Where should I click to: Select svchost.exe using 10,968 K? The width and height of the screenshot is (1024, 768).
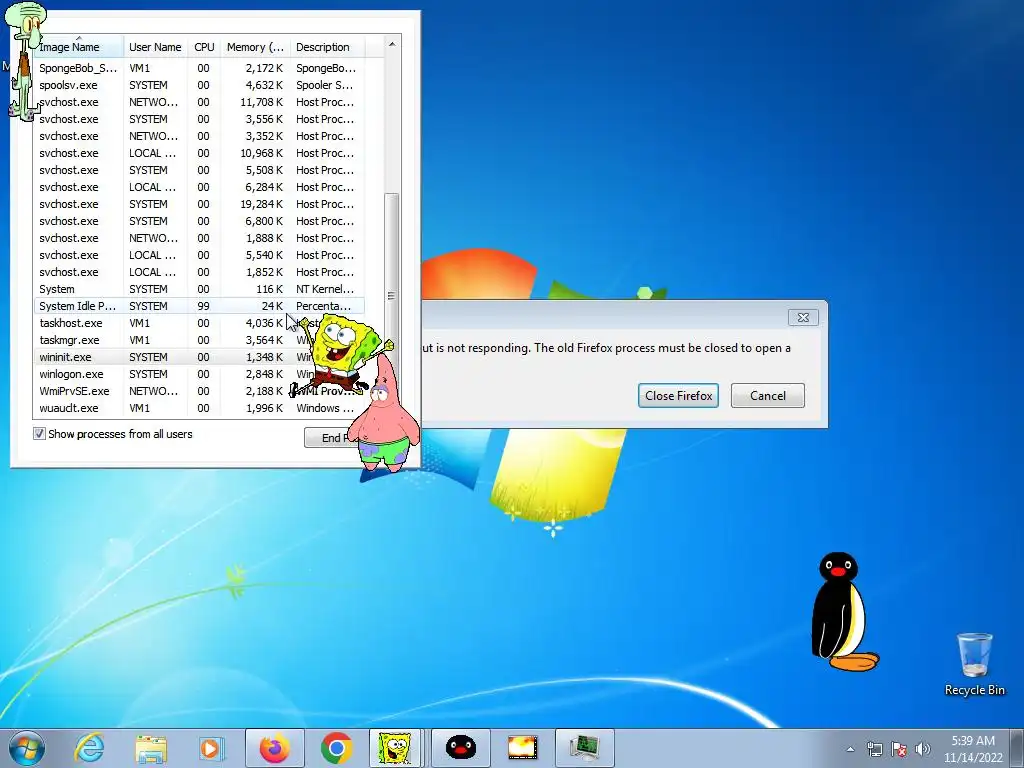pos(199,153)
